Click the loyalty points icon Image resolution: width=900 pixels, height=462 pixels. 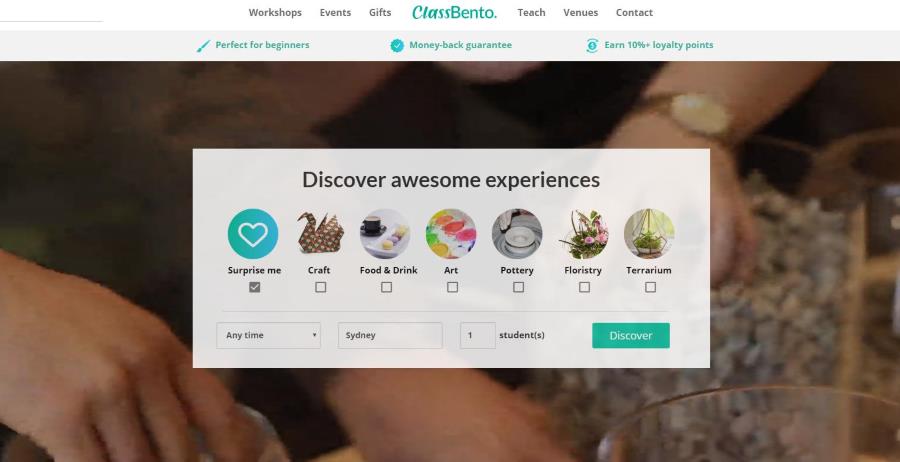tap(592, 45)
